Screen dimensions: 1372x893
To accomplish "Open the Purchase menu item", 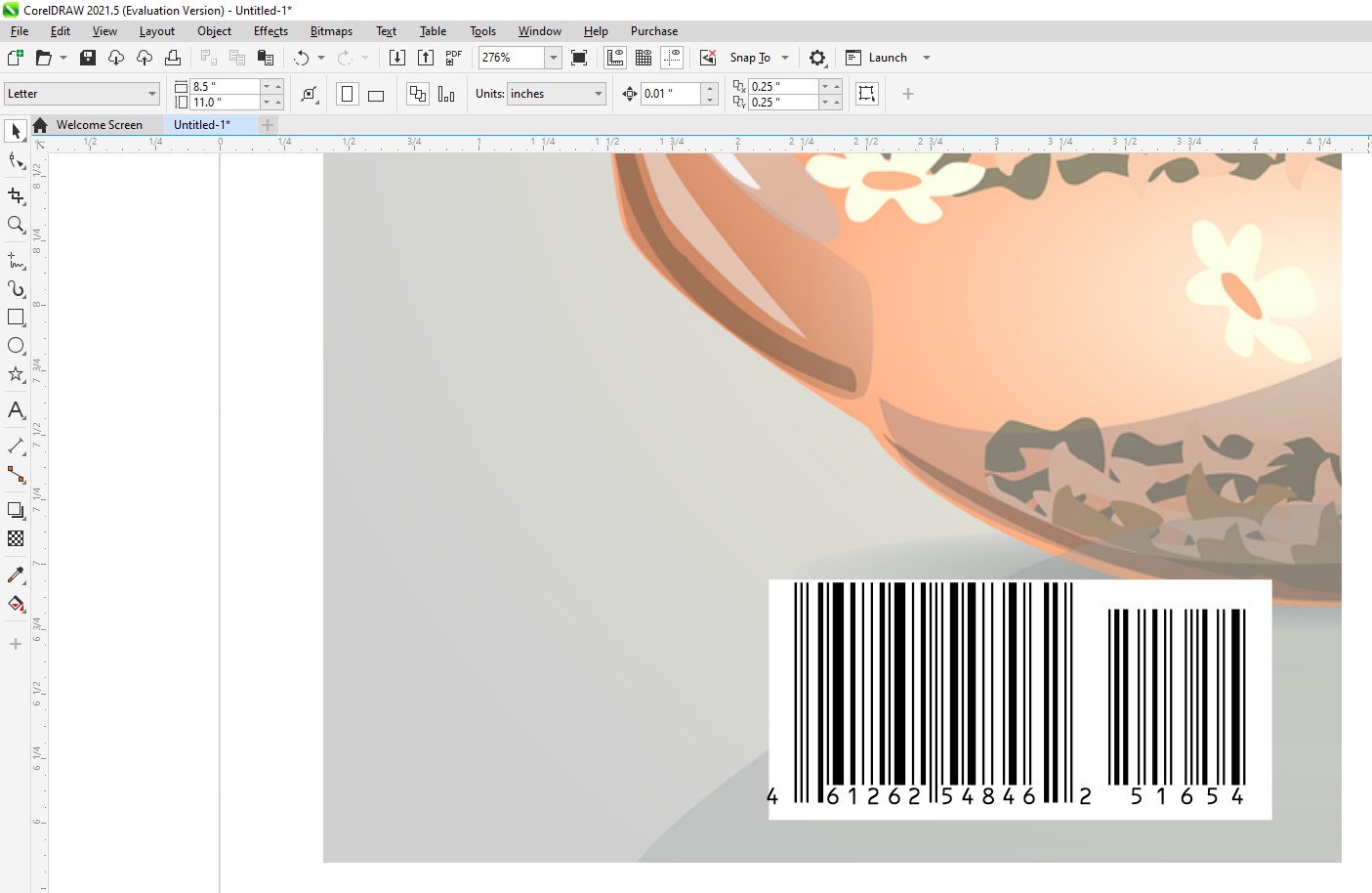I will pyautogui.click(x=654, y=31).
